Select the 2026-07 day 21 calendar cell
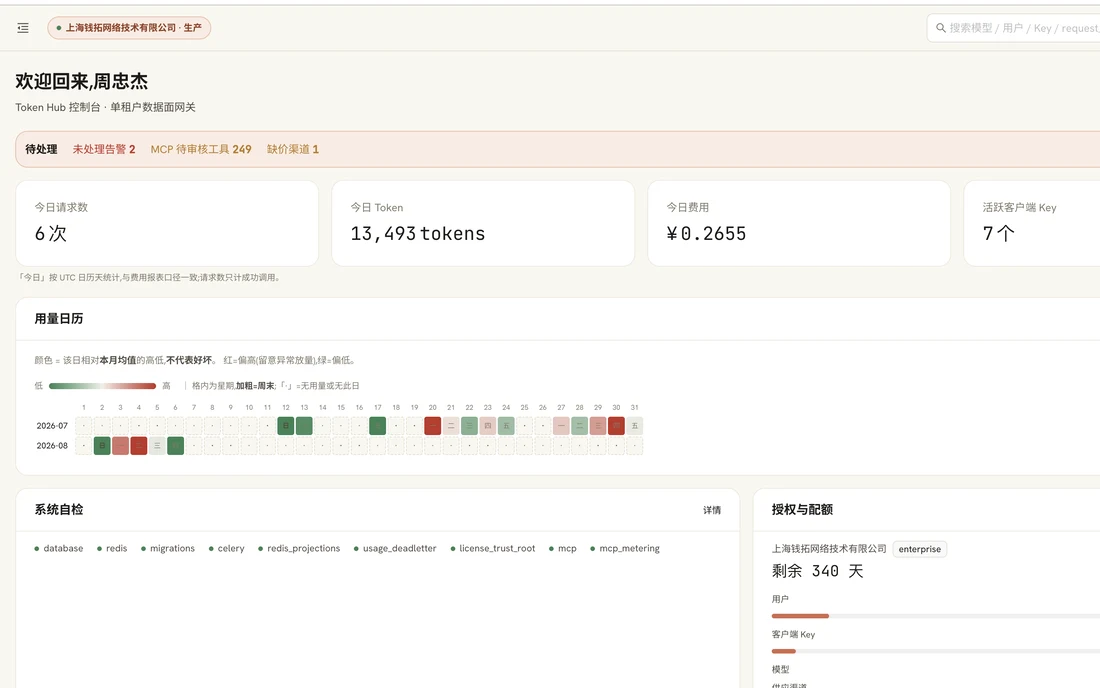Viewport: 1100px width, 688px height. [x=451, y=426]
